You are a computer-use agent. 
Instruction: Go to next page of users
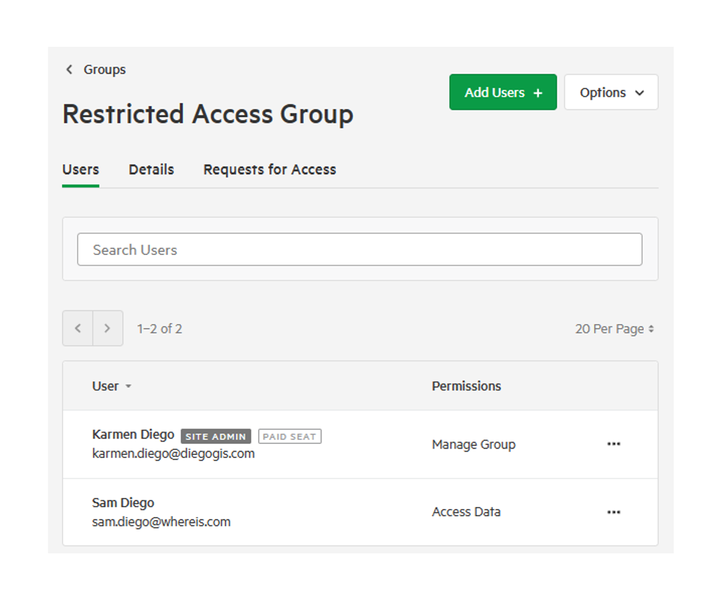pos(107,328)
